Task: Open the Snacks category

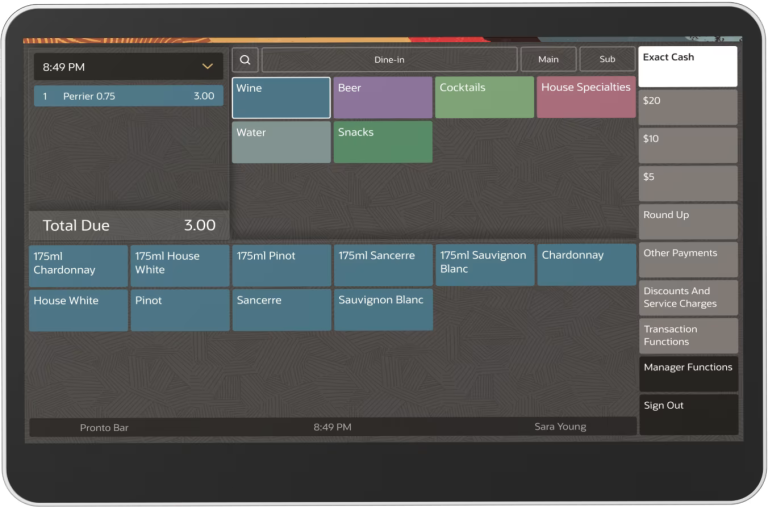Action: [383, 142]
